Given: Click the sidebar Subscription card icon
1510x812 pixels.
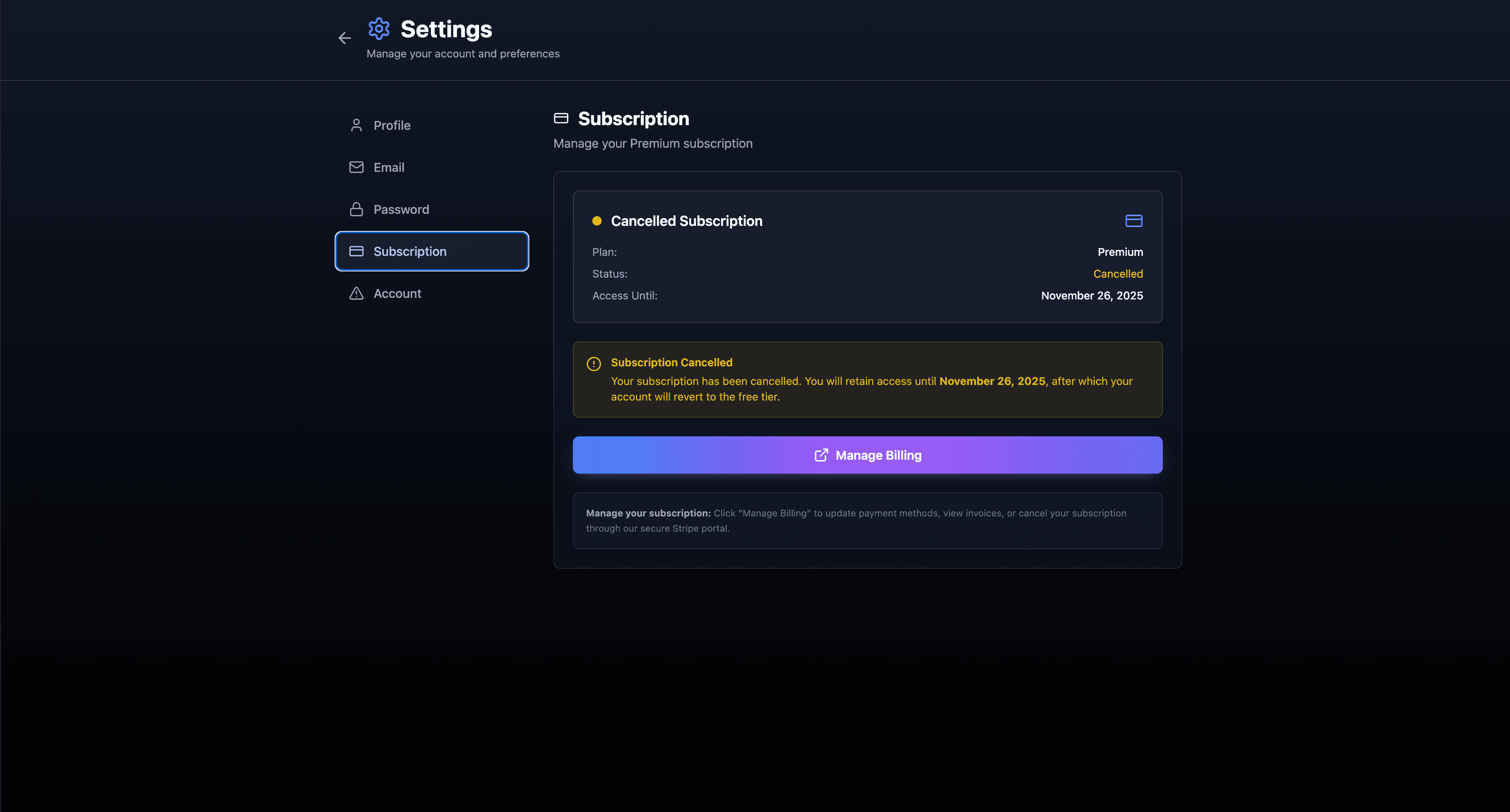Looking at the screenshot, I should (356, 251).
